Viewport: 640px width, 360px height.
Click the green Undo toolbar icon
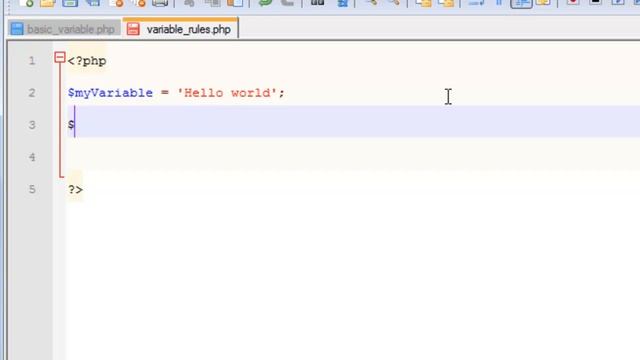[265, 3]
